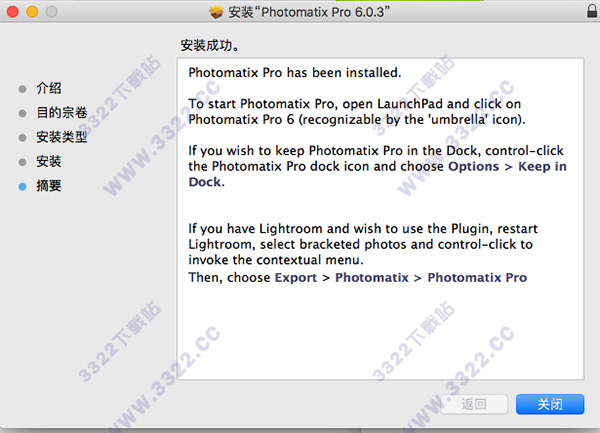Select the 介绍 step in the sidebar
Image resolution: width=600 pixels, height=433 pixels.
pyautogui.click(x=49, y=89)
